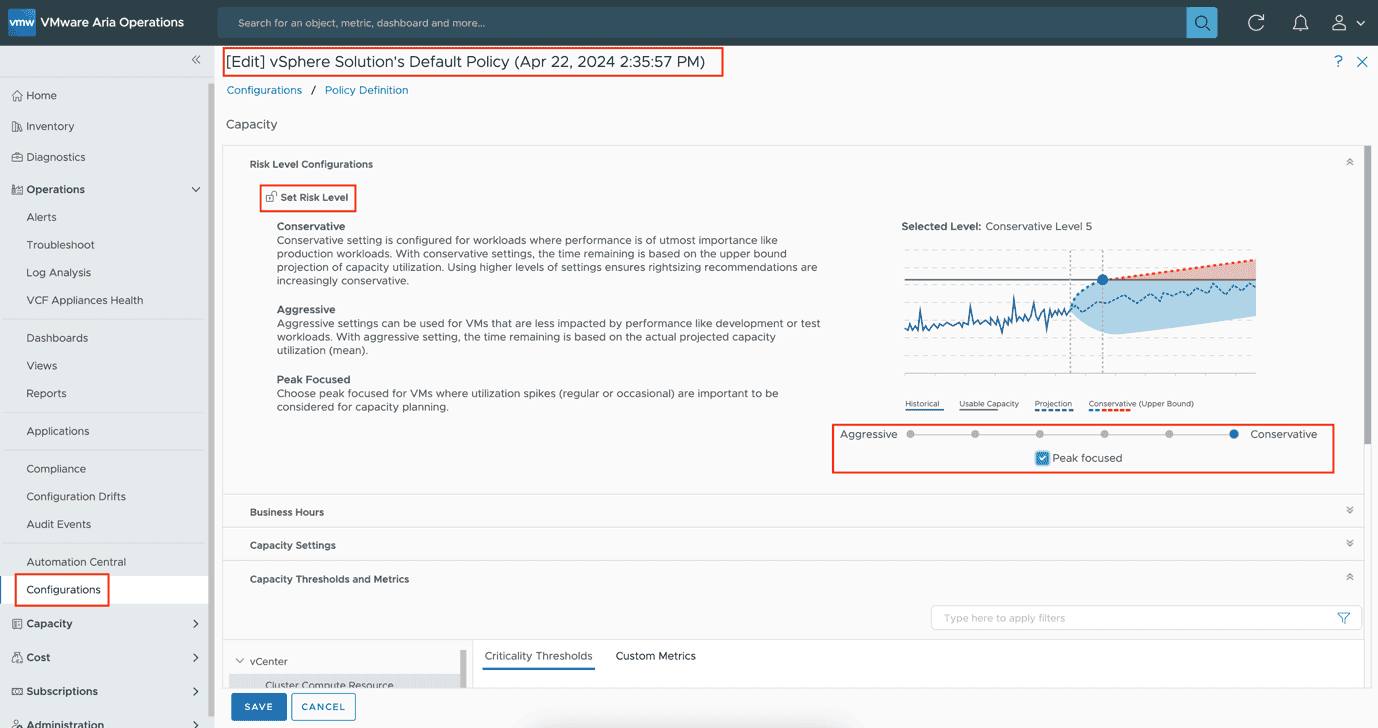
Task: Click the refresh icon in header
Action: coord(1256,23)
